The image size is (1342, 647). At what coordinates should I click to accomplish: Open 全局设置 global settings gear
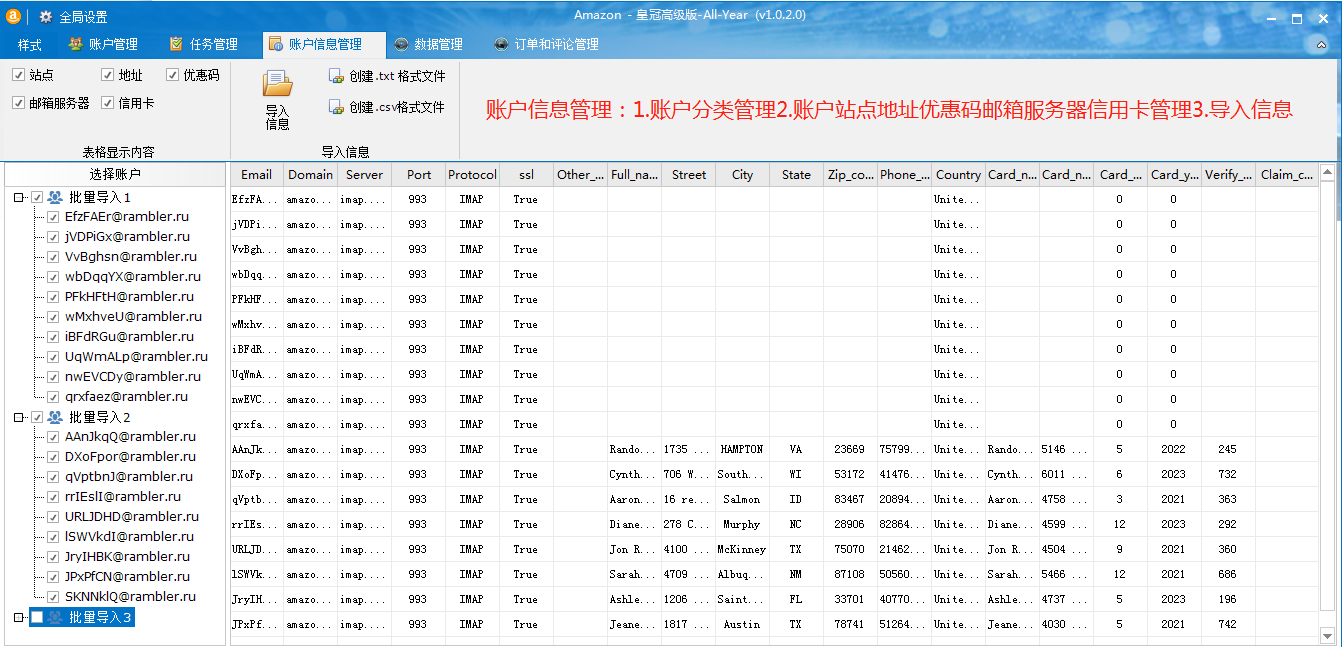pos(46,17)
